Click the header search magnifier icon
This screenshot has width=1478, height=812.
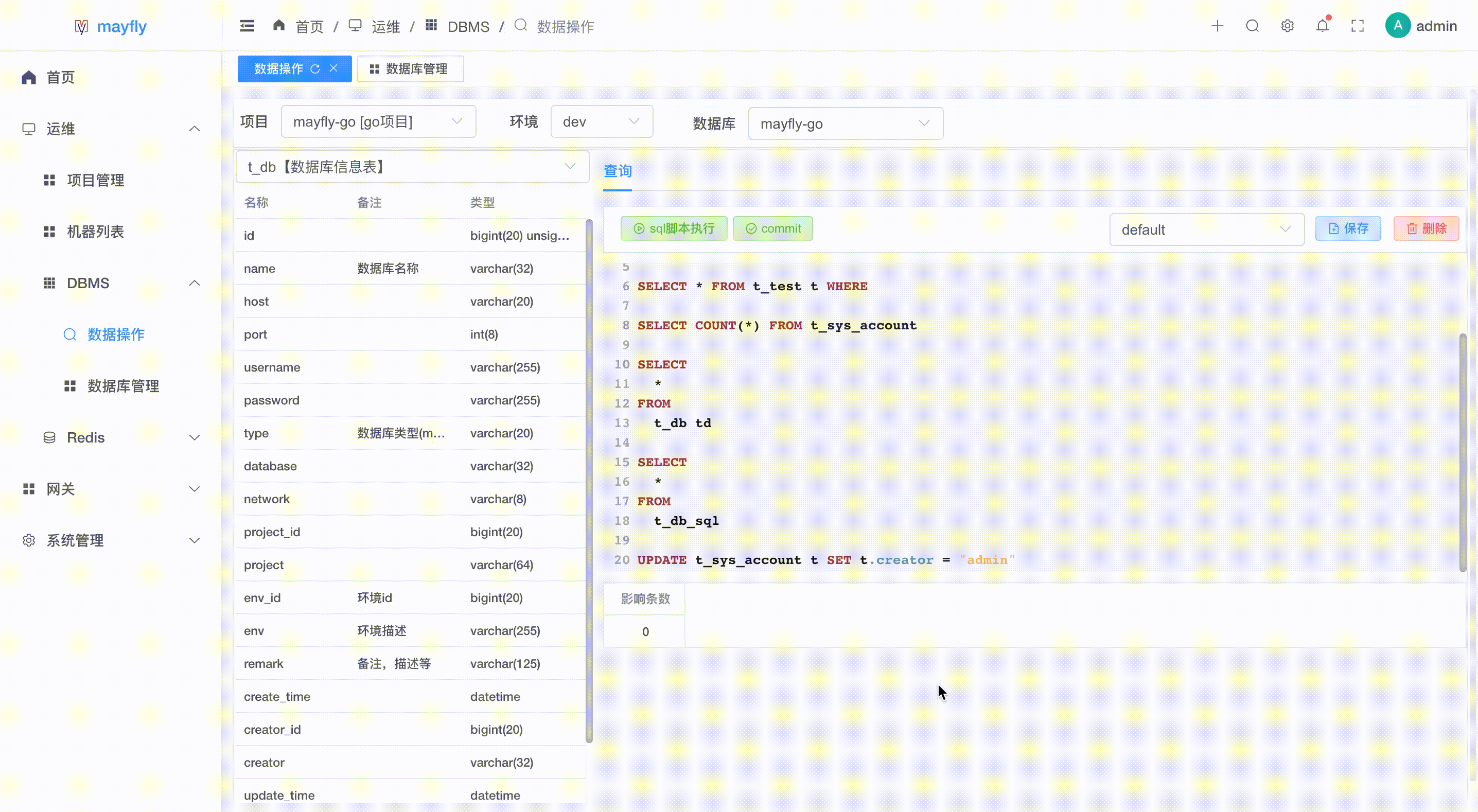[x=1253, y=26]
